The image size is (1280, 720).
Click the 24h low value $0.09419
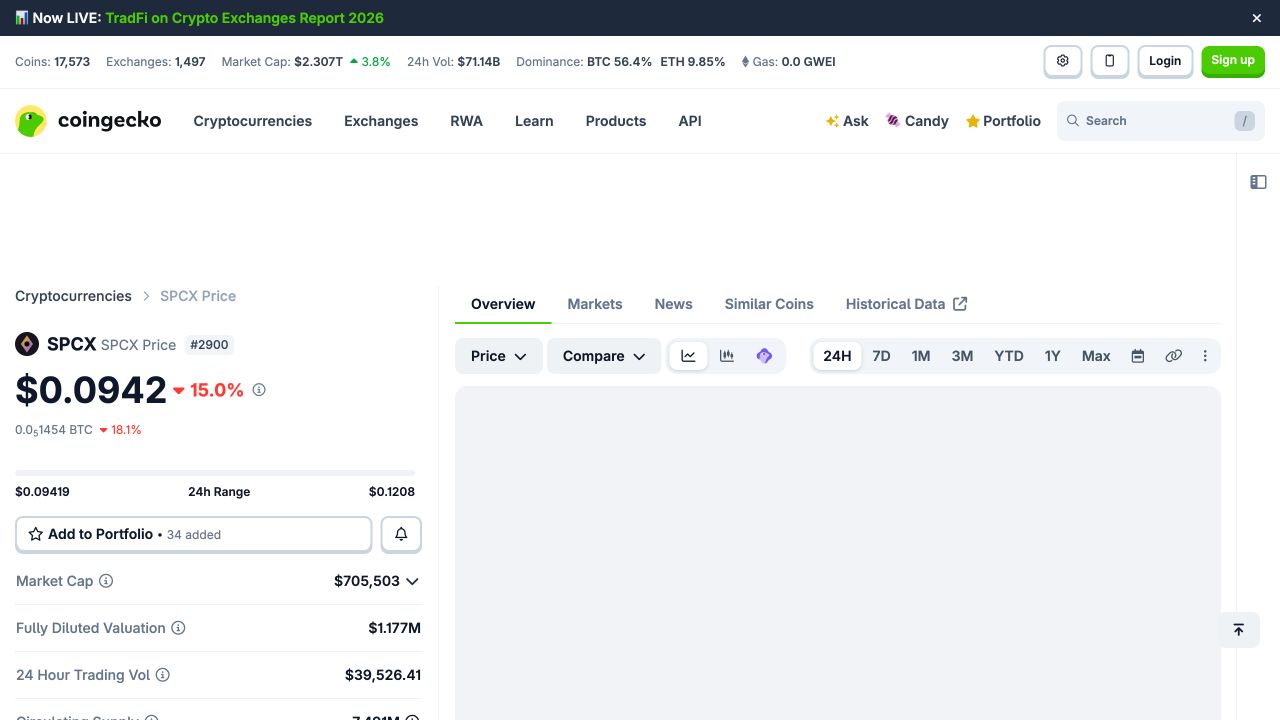click(x=42, y=492)
